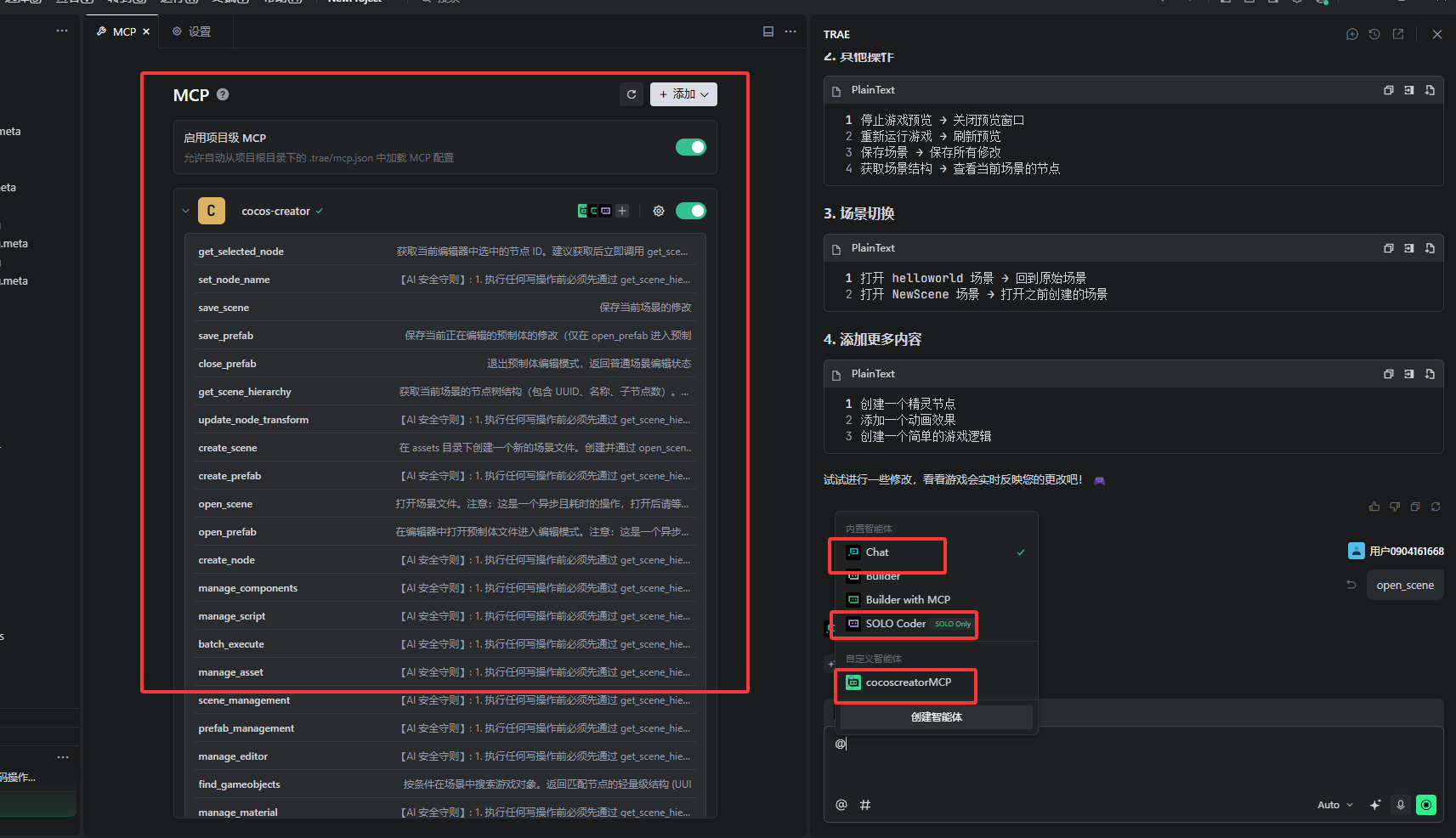Click the batch_execute tool row
Image resolution: width=1456 pixels, height=838 pixels.
pos(446,644)
